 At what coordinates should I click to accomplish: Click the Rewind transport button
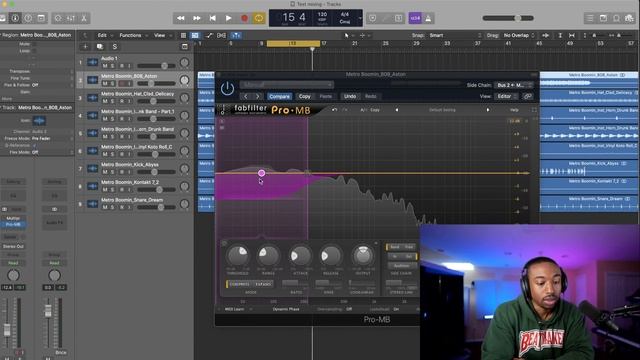(180, 18)
